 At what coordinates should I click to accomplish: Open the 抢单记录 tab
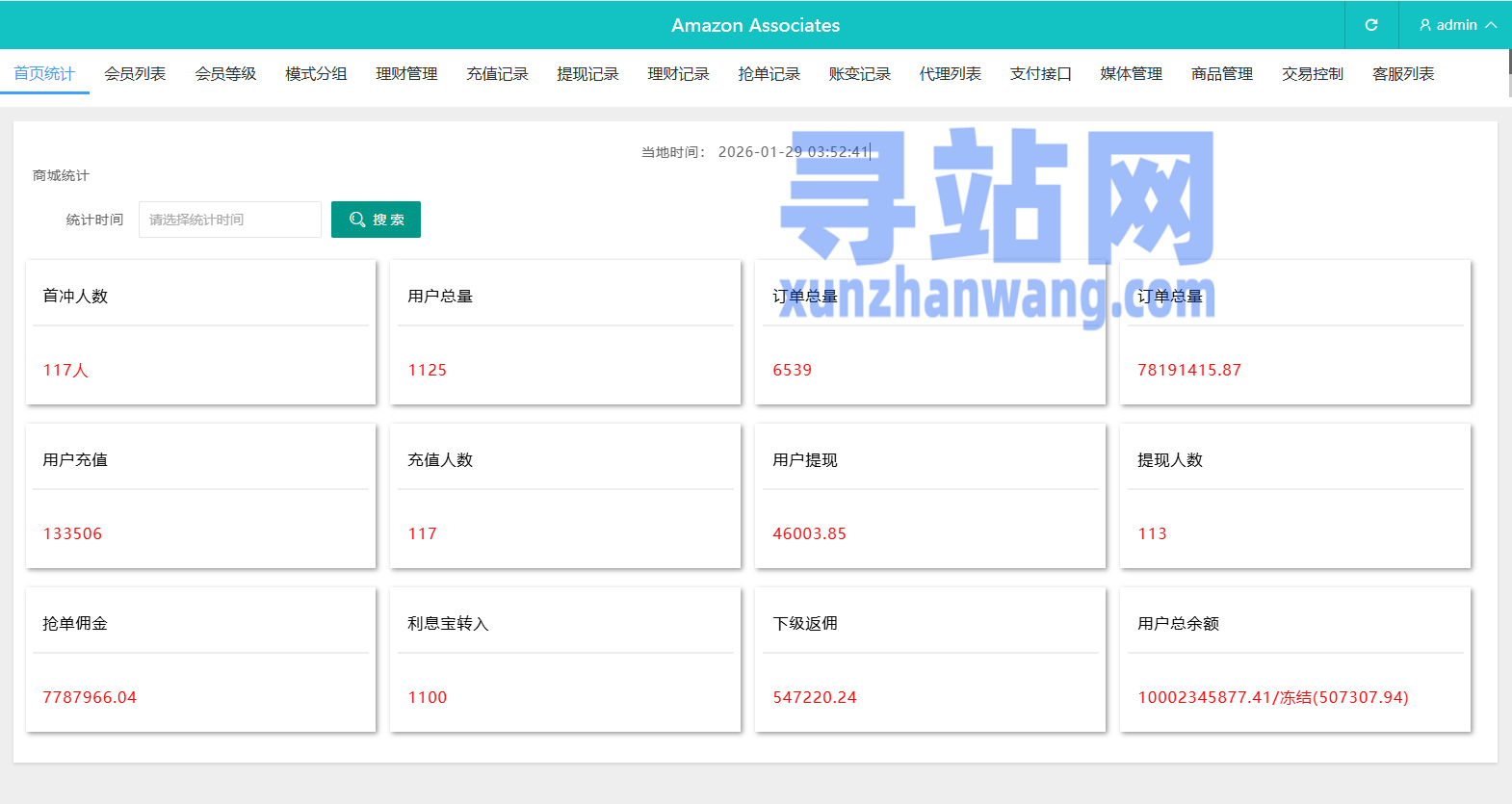coord(769,74)
